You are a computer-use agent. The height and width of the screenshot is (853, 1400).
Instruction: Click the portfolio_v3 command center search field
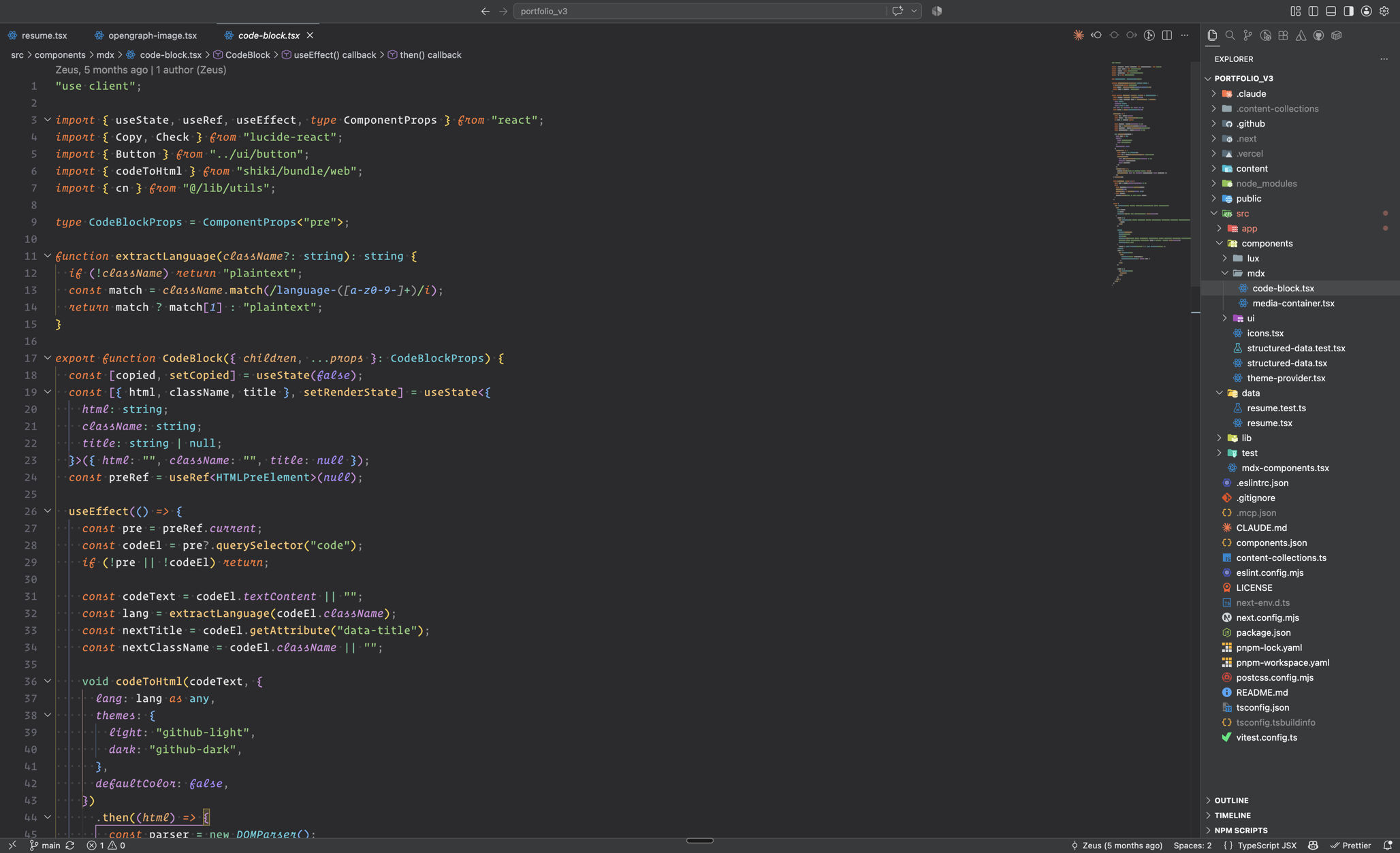[x=700, y=11]
